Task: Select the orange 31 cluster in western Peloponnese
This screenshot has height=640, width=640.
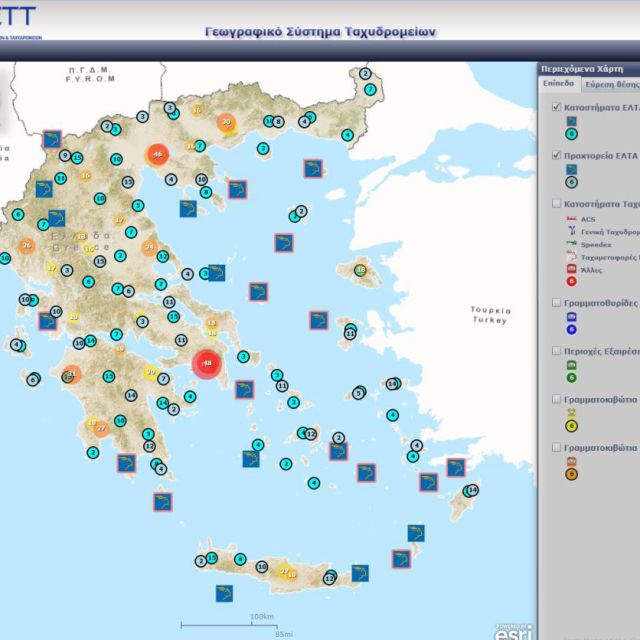Action: click(71, 374)
